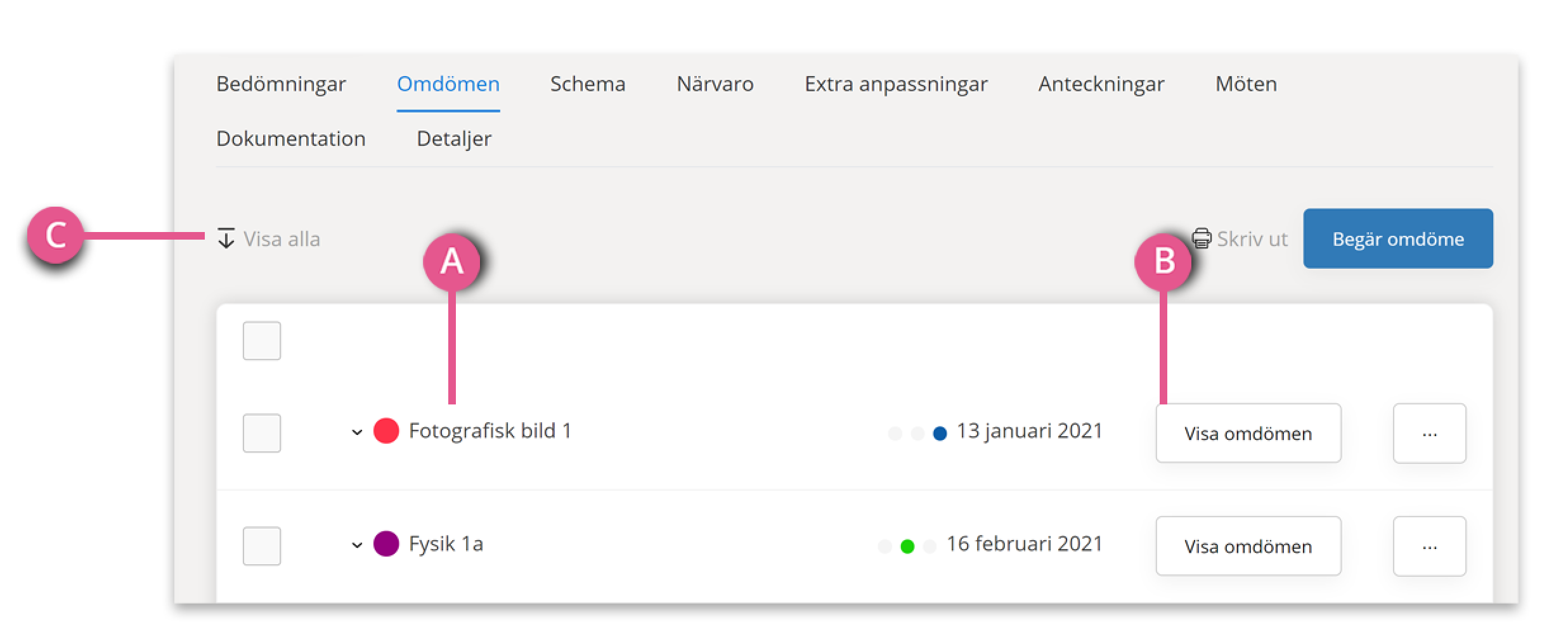This screenshot has width=1568, height=639.
Task: Expand the Fysik 1a row chevron
Action: coord(357,545)
